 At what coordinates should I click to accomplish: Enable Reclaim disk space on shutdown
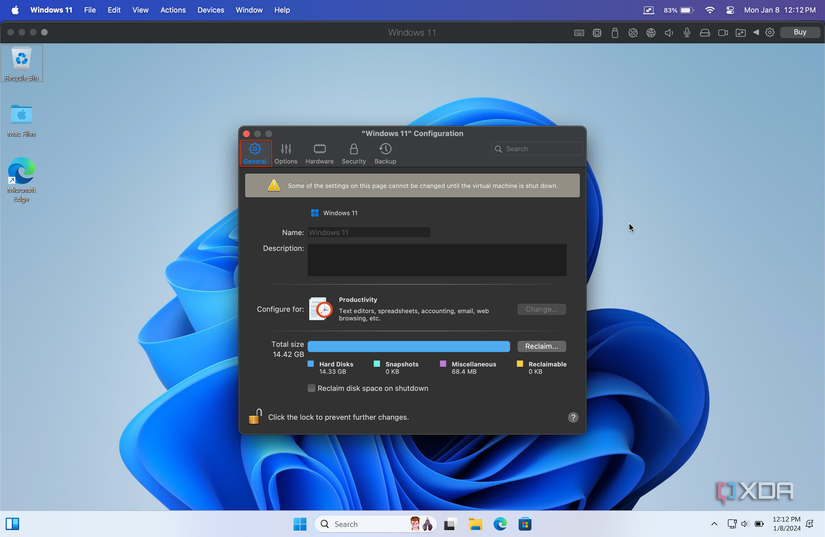[311, 388]
